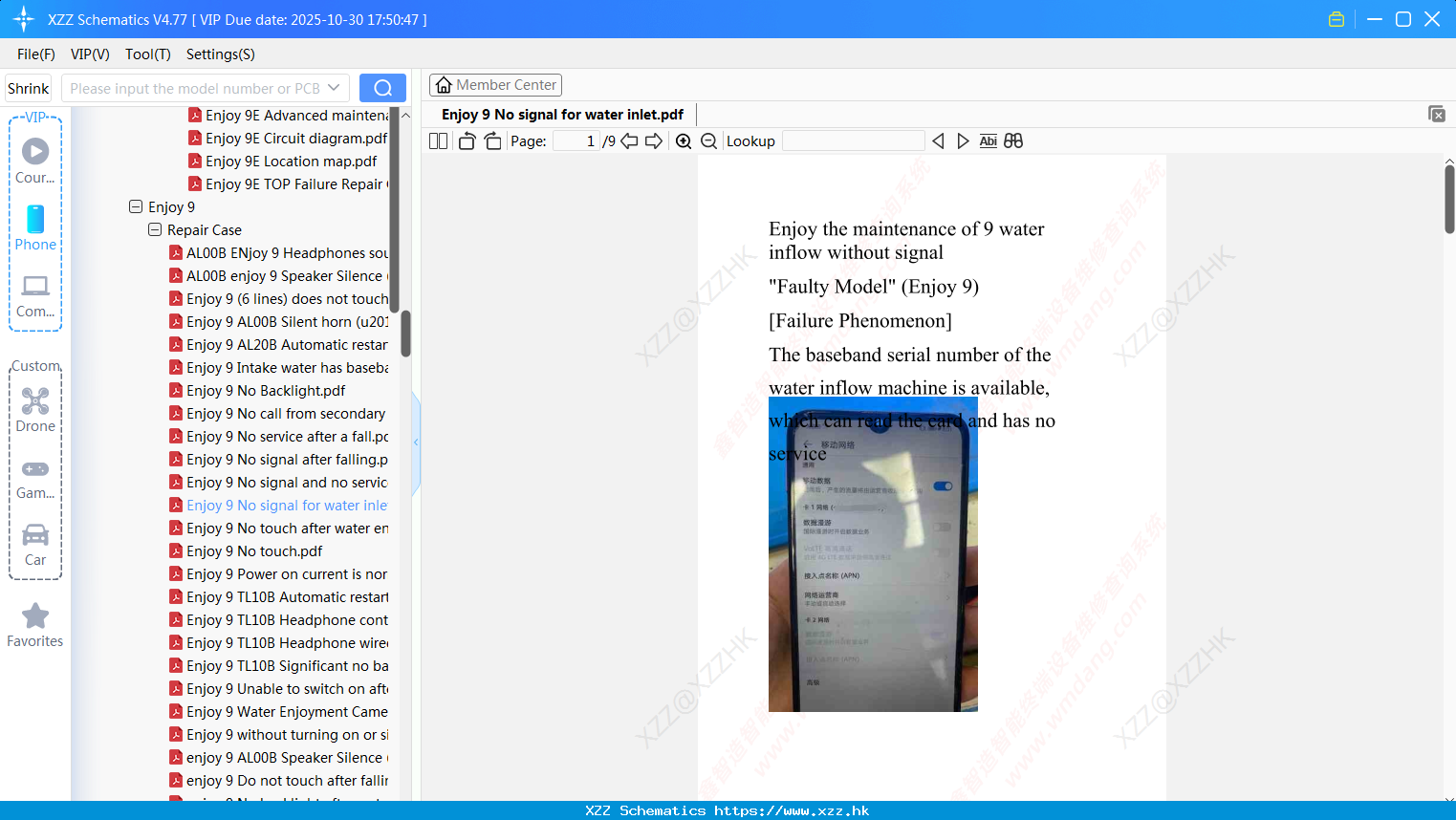Open Member Center
1456x820 pixels.
(495, 85)
